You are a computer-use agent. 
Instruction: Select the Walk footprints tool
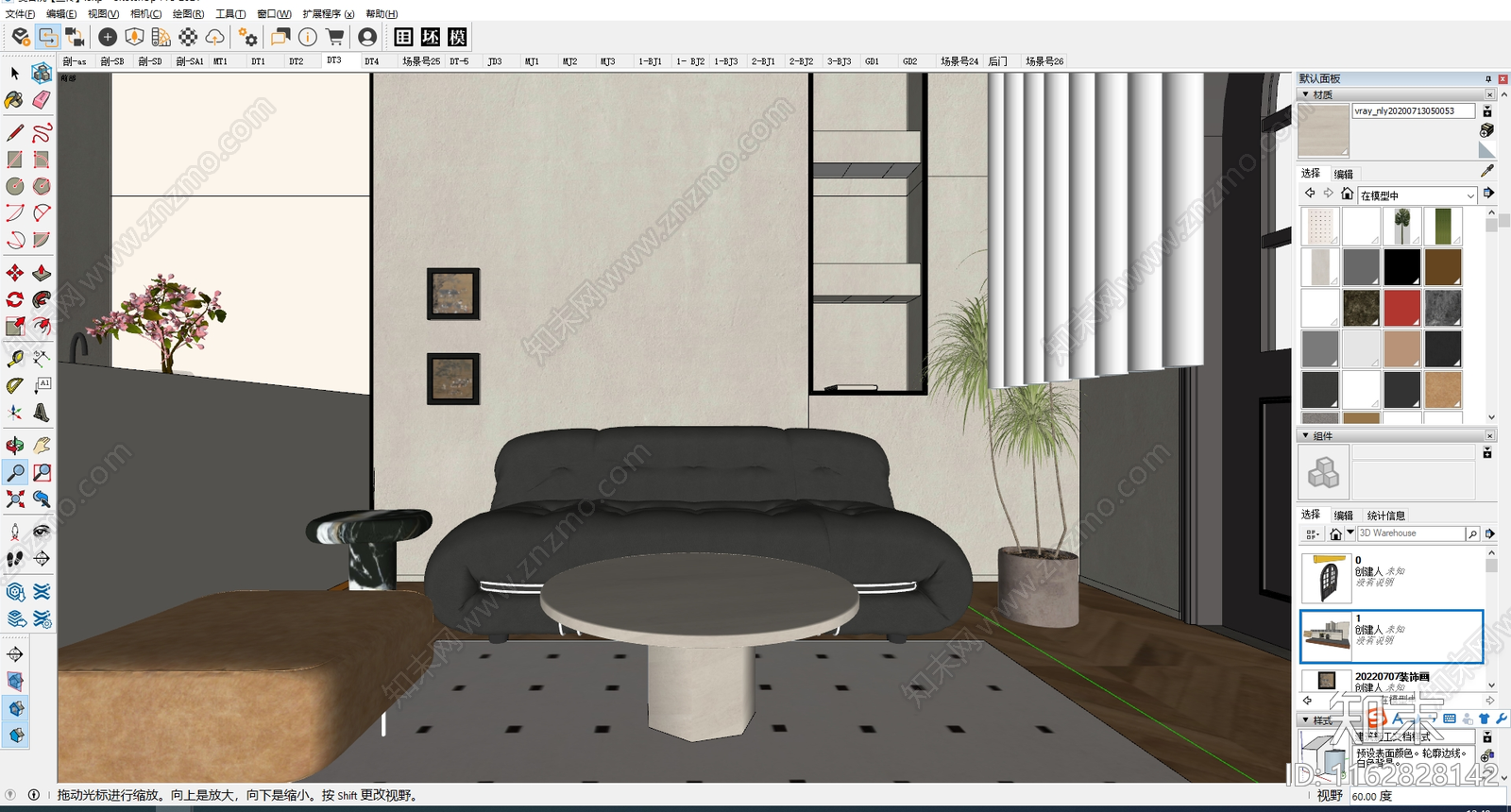tap(14, 559)
